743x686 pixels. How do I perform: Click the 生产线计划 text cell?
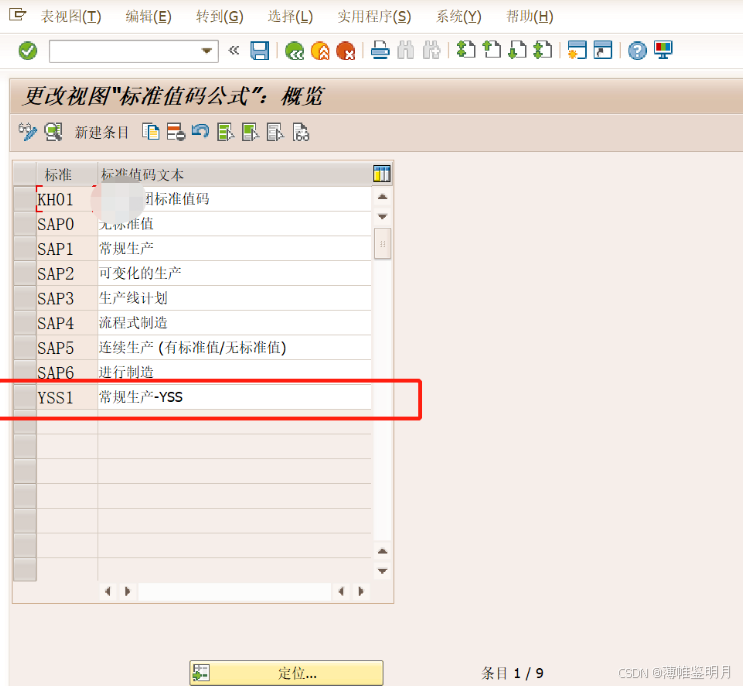click(235, 298)
